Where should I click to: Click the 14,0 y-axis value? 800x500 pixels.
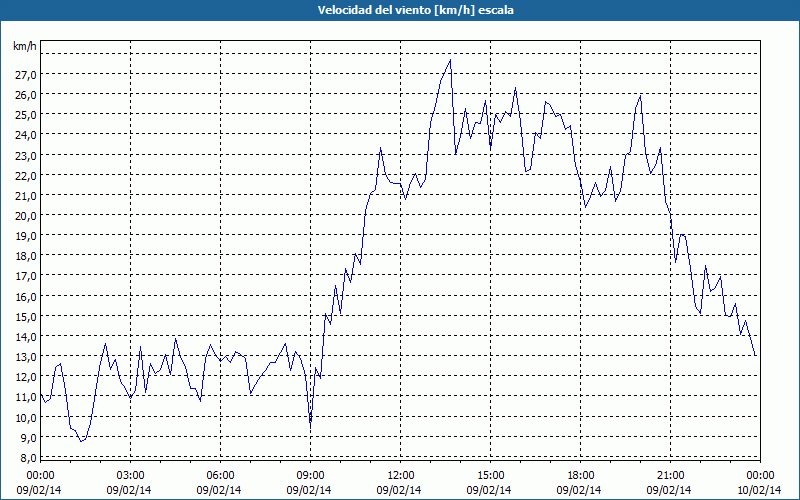26,337
